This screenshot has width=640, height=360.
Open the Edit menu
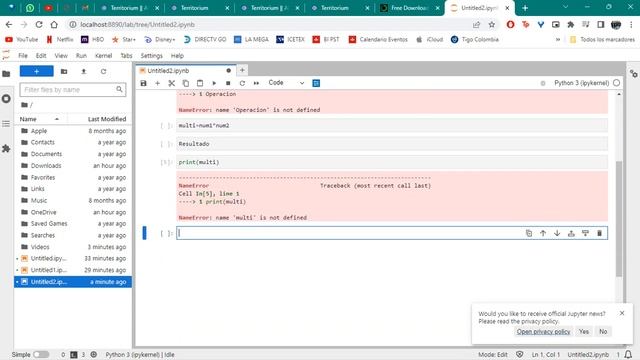(41, 56)
